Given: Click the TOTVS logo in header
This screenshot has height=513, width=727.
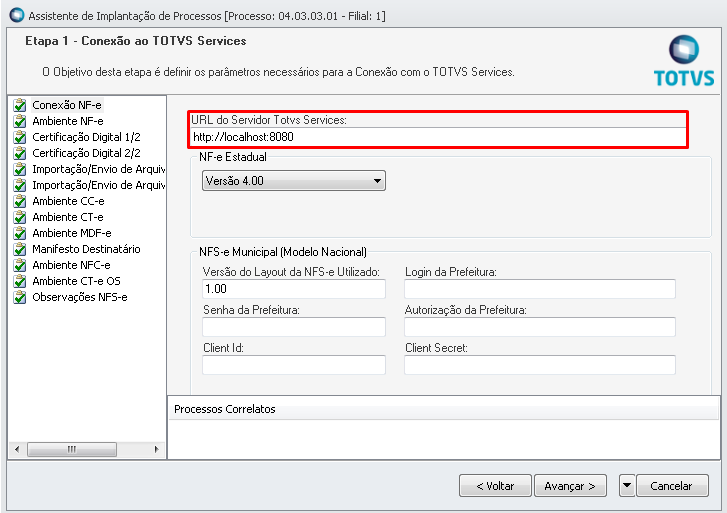Looking at the screenshot, I should point(684,61).
